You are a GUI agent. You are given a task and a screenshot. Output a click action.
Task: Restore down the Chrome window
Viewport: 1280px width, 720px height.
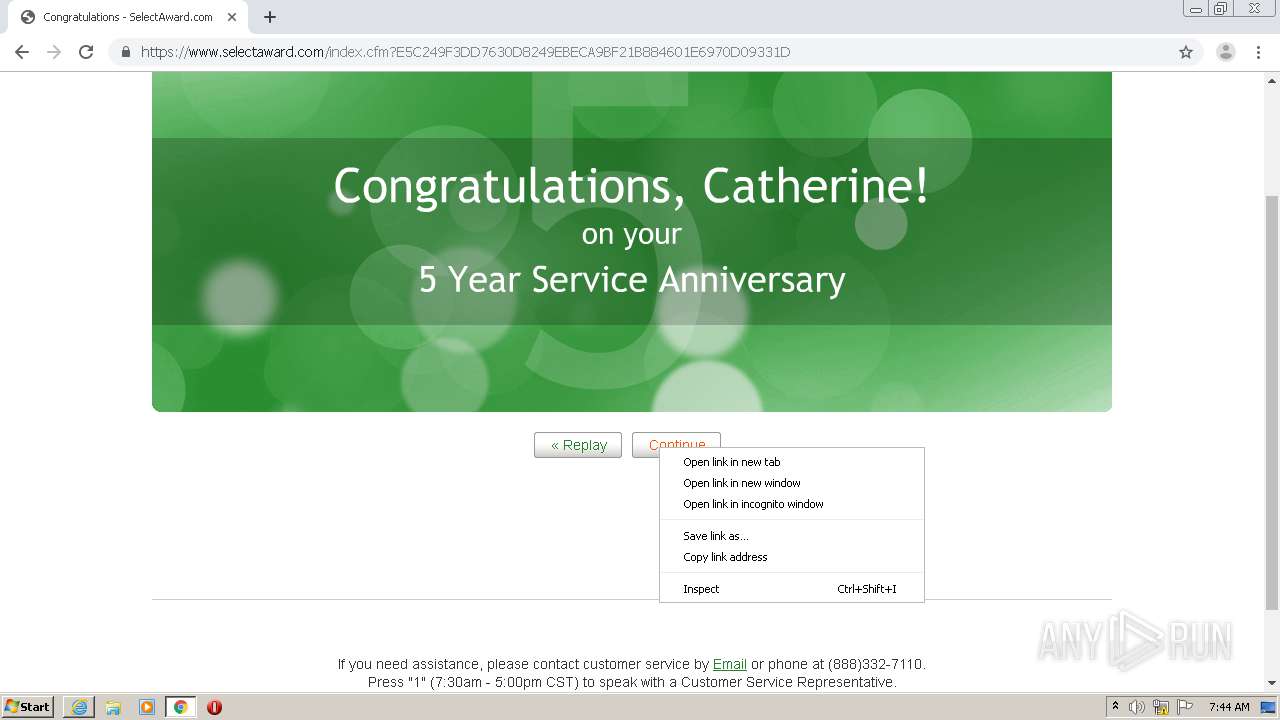(x=1221, y=9)
